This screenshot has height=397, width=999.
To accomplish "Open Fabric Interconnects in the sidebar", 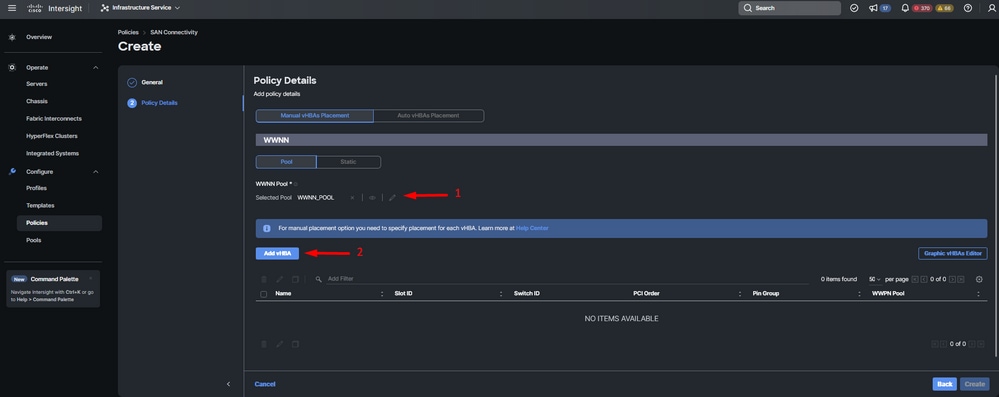I will click(x=54, y=119).
